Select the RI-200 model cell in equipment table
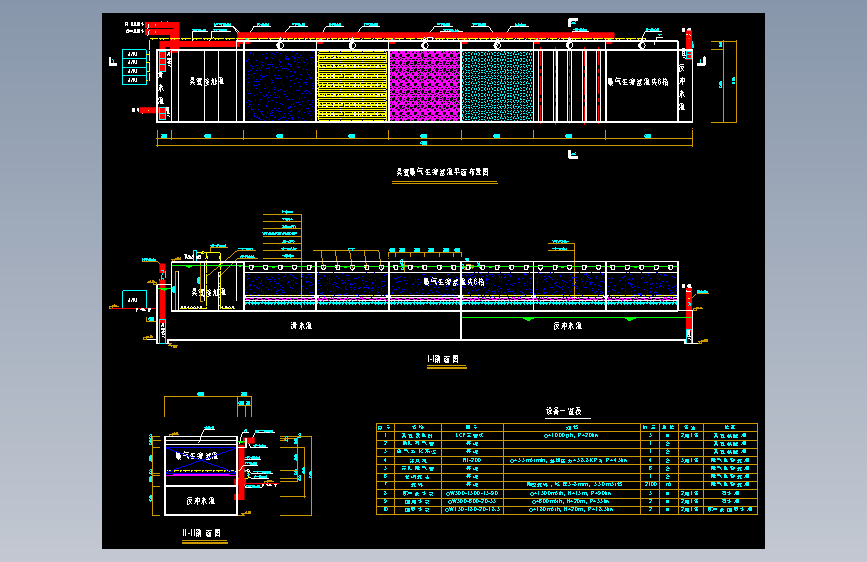This screenshot has width=867, height=562. [x=472, y=460]
